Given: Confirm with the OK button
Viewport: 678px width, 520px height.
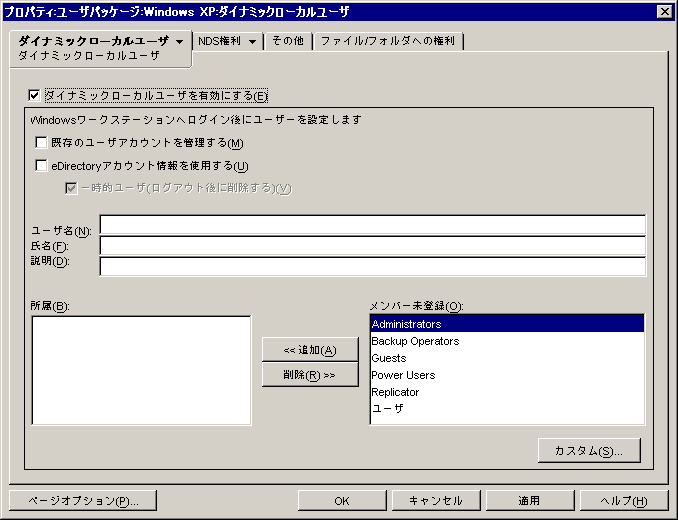Looking at the screenshot, I should pos(342,501).
